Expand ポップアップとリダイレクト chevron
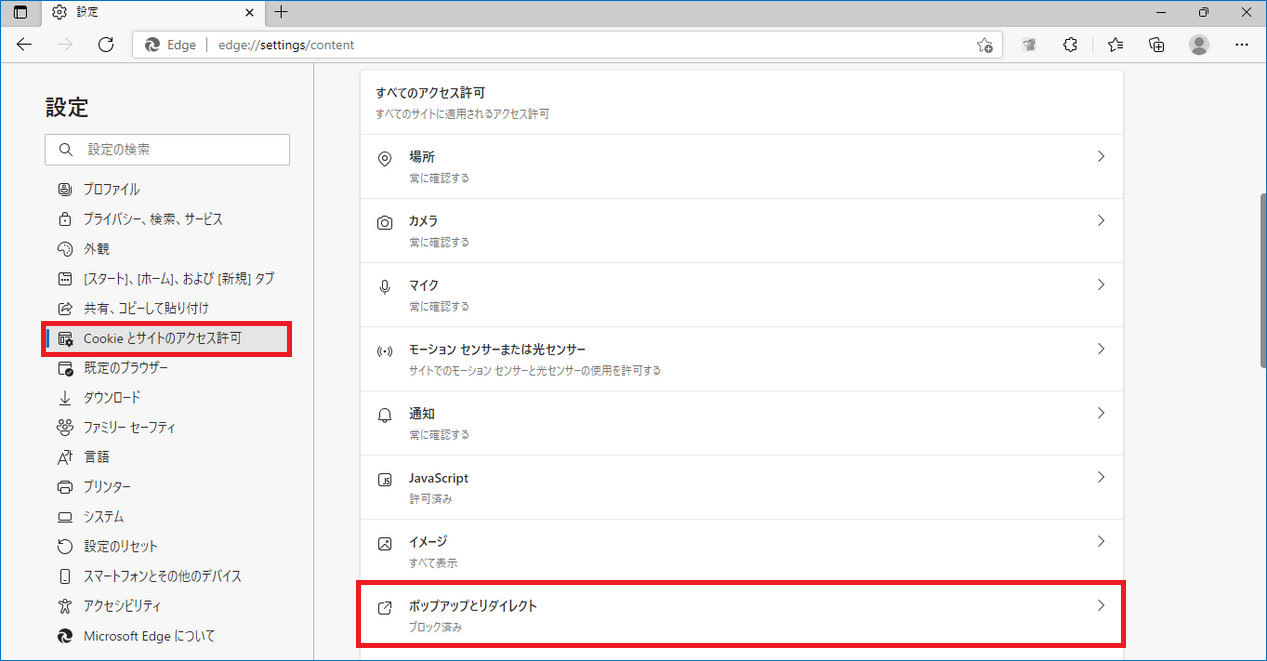 point(1101,606)
